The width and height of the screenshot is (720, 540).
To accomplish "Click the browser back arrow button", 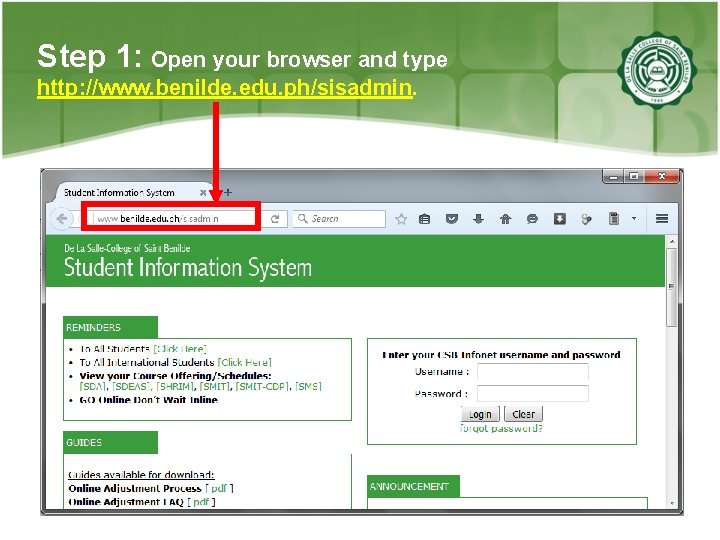I will pyautogui.click(x=62, y=219).
